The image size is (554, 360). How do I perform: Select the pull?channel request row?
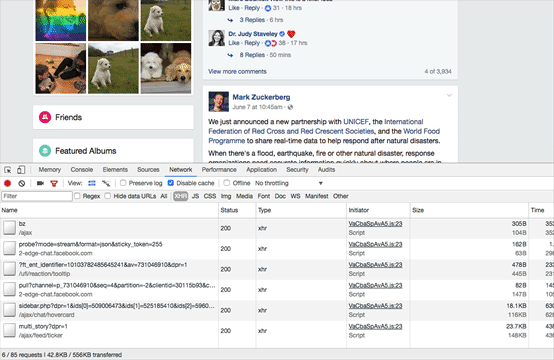click(277, 290)
